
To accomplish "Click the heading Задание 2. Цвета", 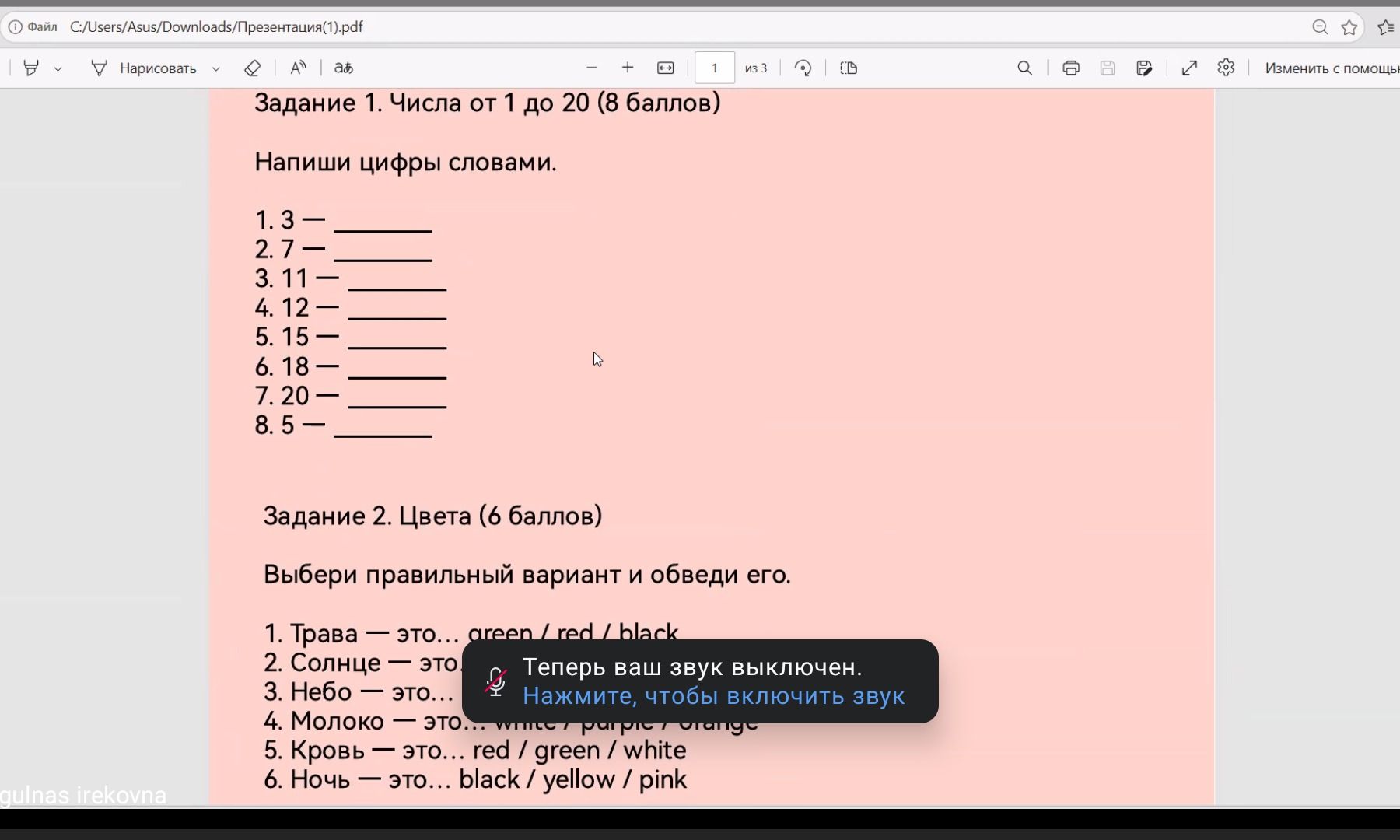I will pyautogui.click(x=432, y=516).
